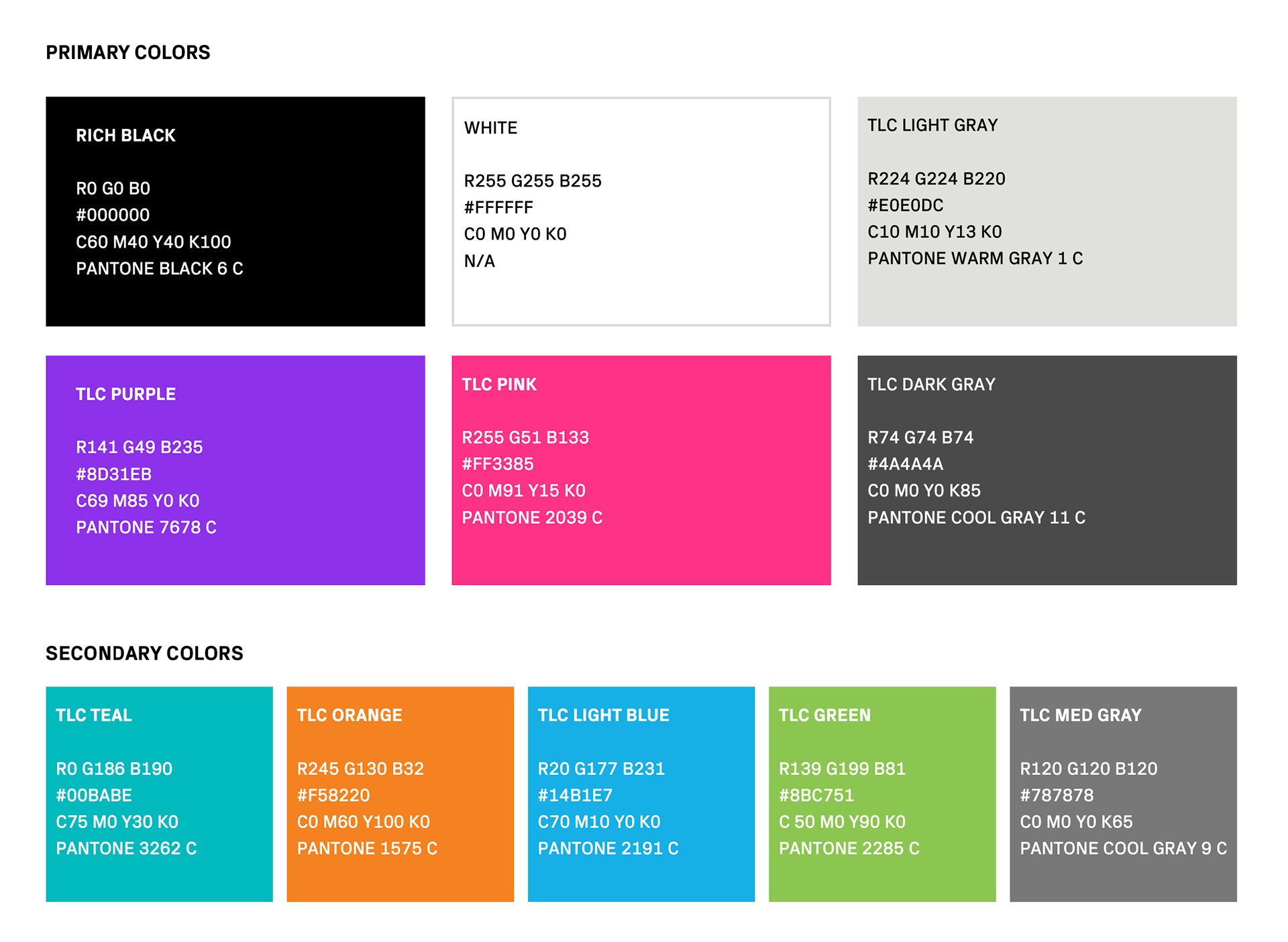Select the TLC Dark Gray swatch
1288x942 pixels.
click(x=1047, y=470)
